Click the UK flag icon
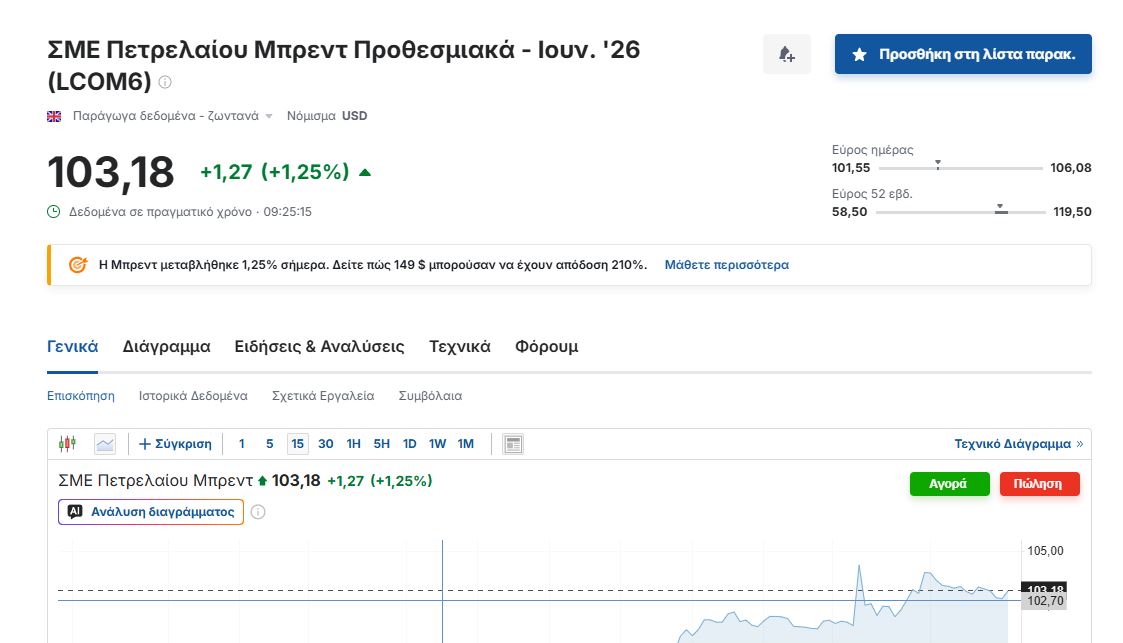The width and height of the screenshot is (1123, 643). (x=55, y=116)
